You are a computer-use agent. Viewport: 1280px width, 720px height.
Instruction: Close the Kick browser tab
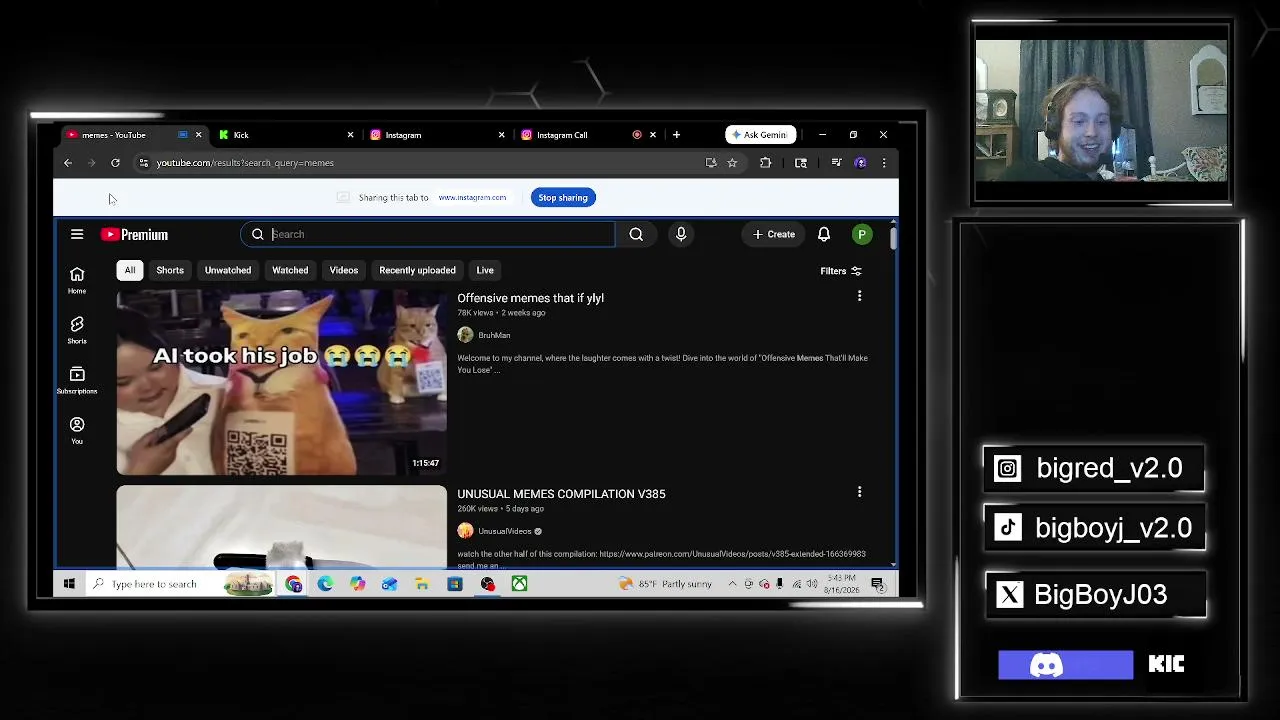pyautogui.click(x=350, y=135)
